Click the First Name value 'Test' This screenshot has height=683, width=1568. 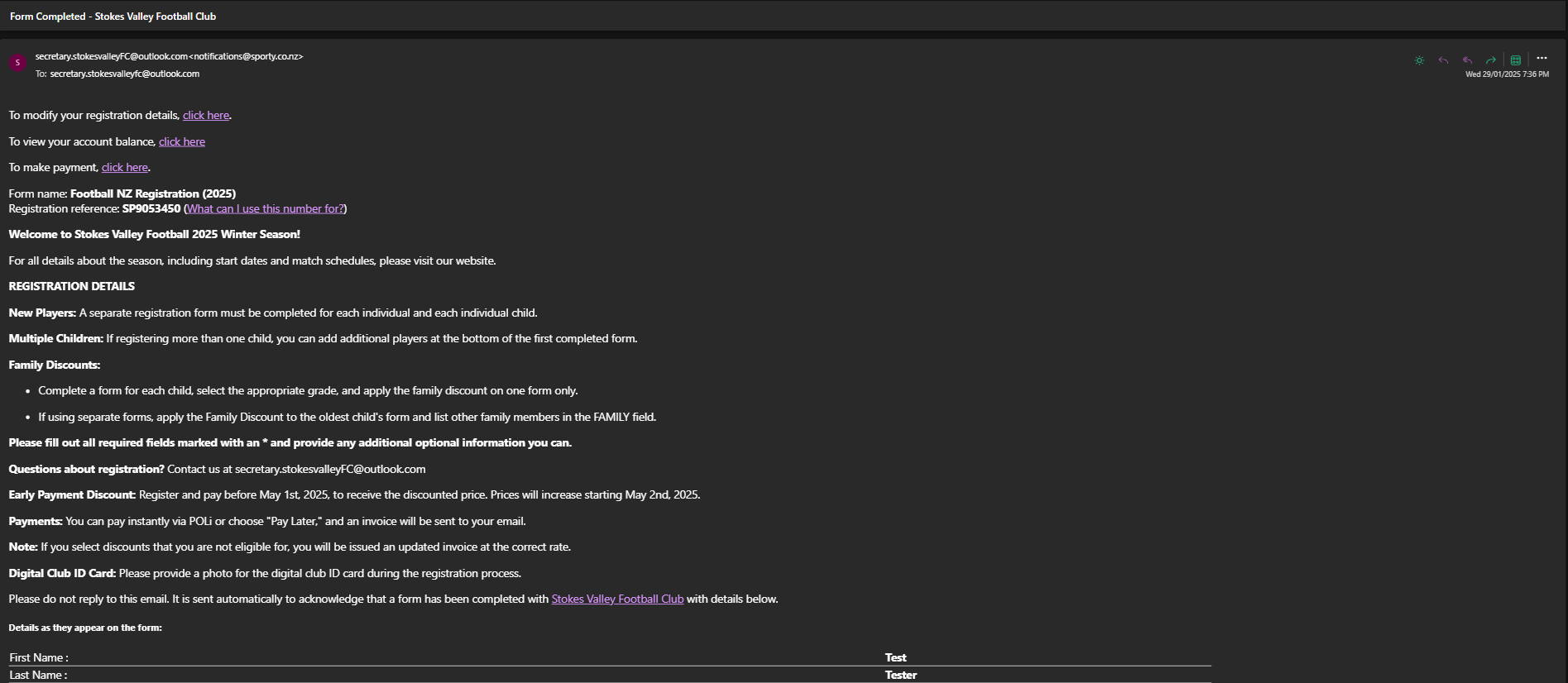point(895,658)
